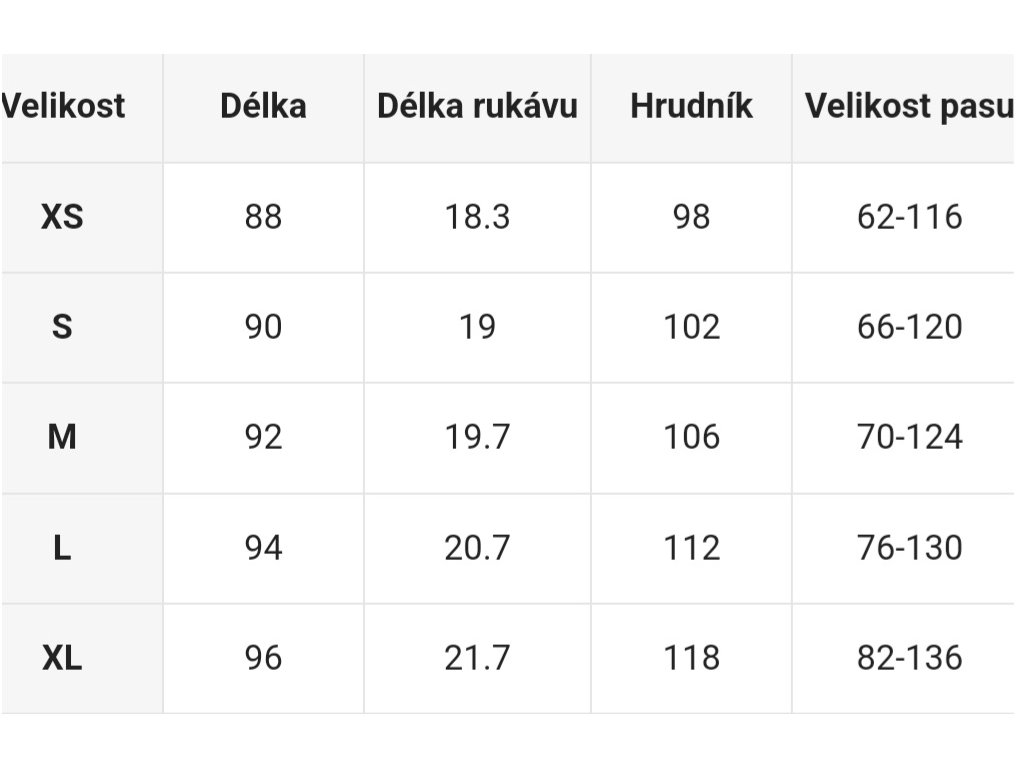This screenshot has height=768, width=1024.
Task: Click the XL size row label
Action: (62, 658)
